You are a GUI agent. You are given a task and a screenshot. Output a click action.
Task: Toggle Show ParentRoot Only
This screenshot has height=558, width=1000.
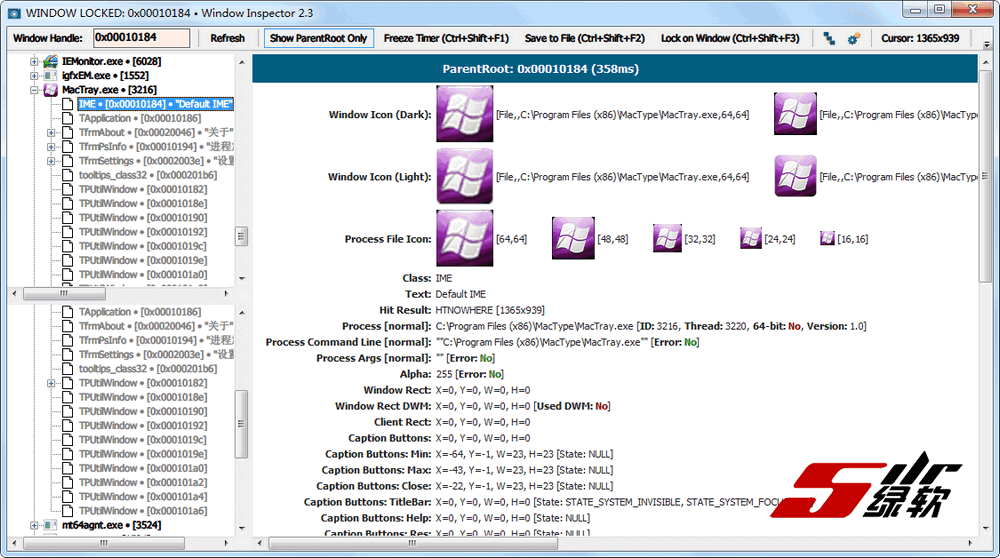coord(318,38)
